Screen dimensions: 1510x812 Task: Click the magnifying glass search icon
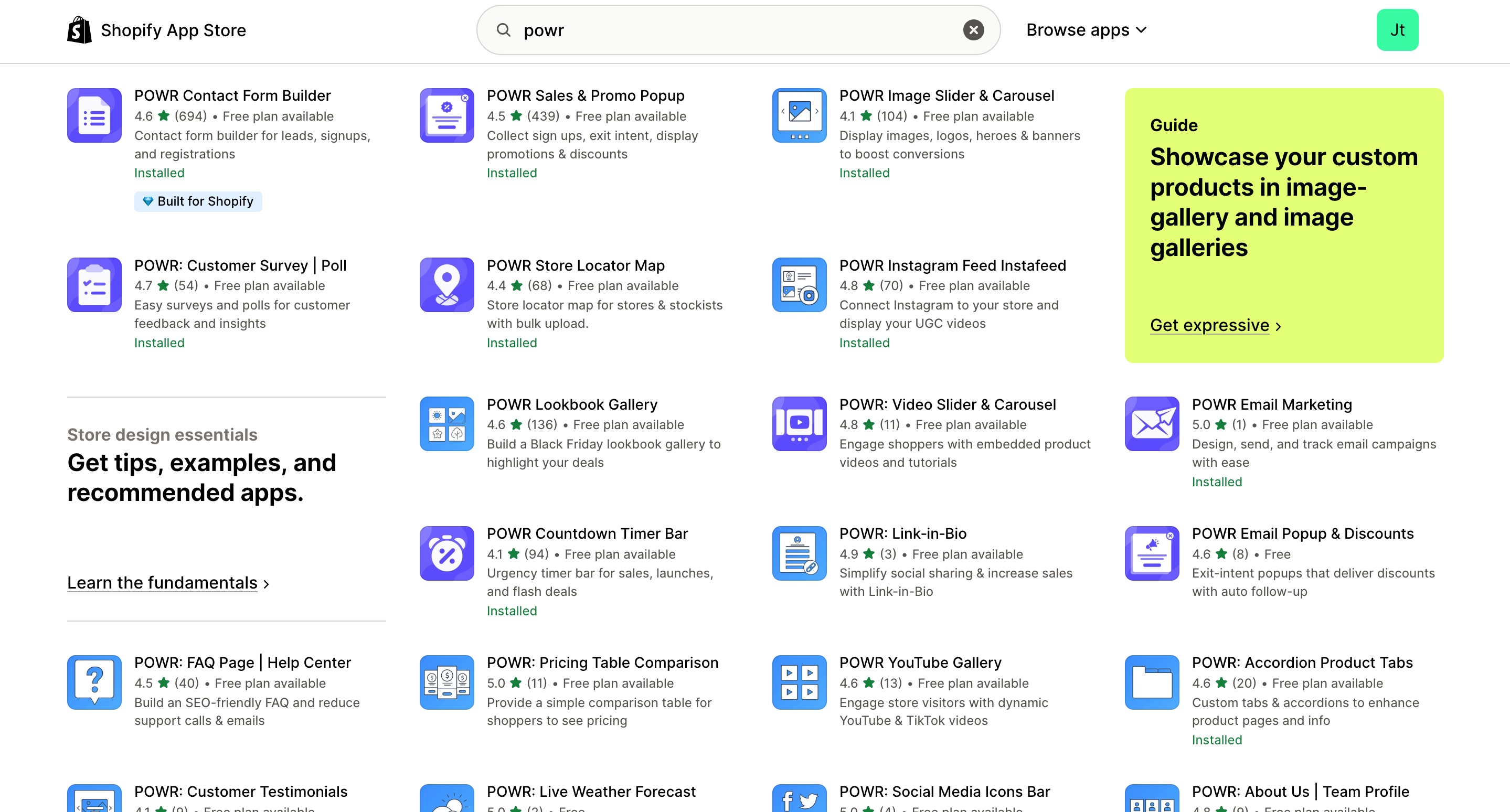click(503, 30)
